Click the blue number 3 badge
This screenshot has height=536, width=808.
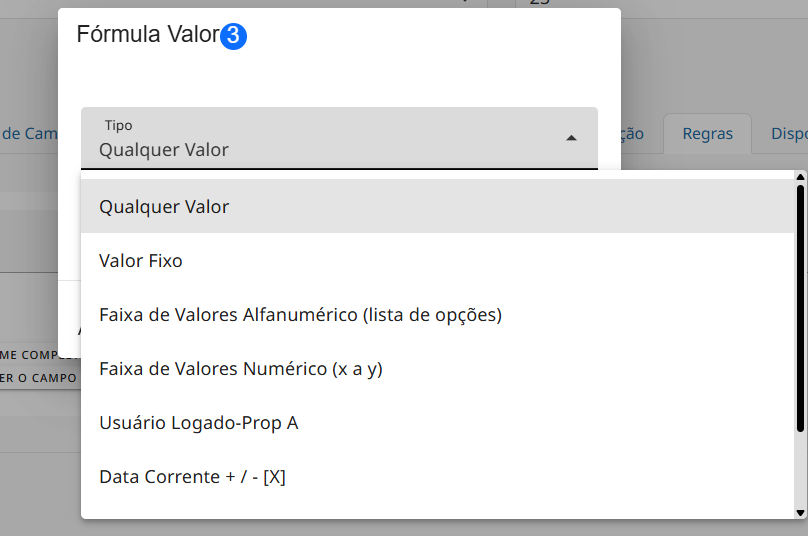(x=233, y=36)
